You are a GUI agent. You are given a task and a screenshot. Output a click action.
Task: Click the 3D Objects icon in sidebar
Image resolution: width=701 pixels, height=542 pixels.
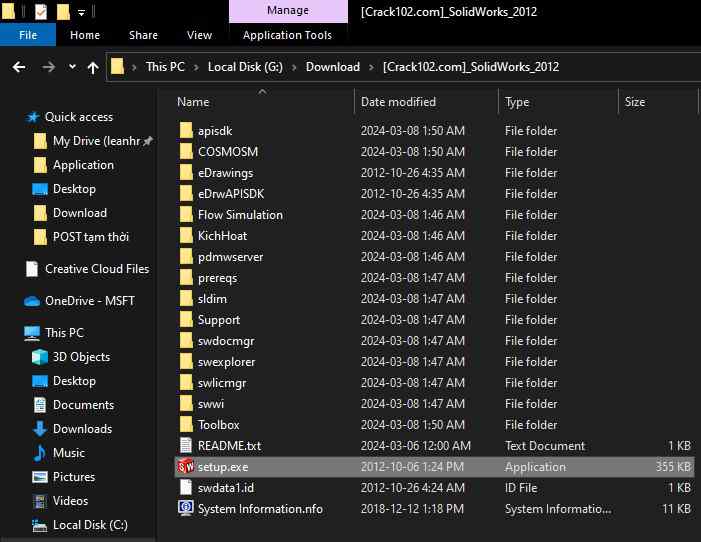click(x=40, y=357)
